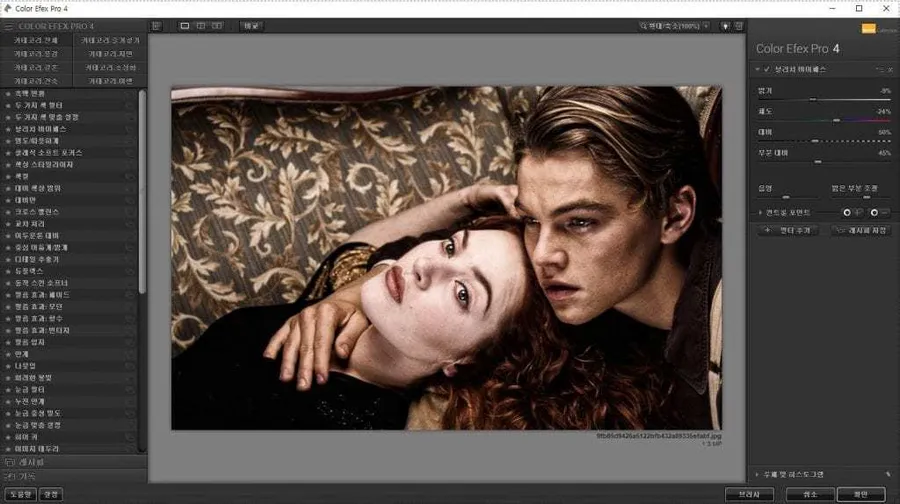Click the 필터 추가 add filter button
Image resolution: width=900 pixels, height=504 pixels.
pyautogui.click(x=789, y=230)
